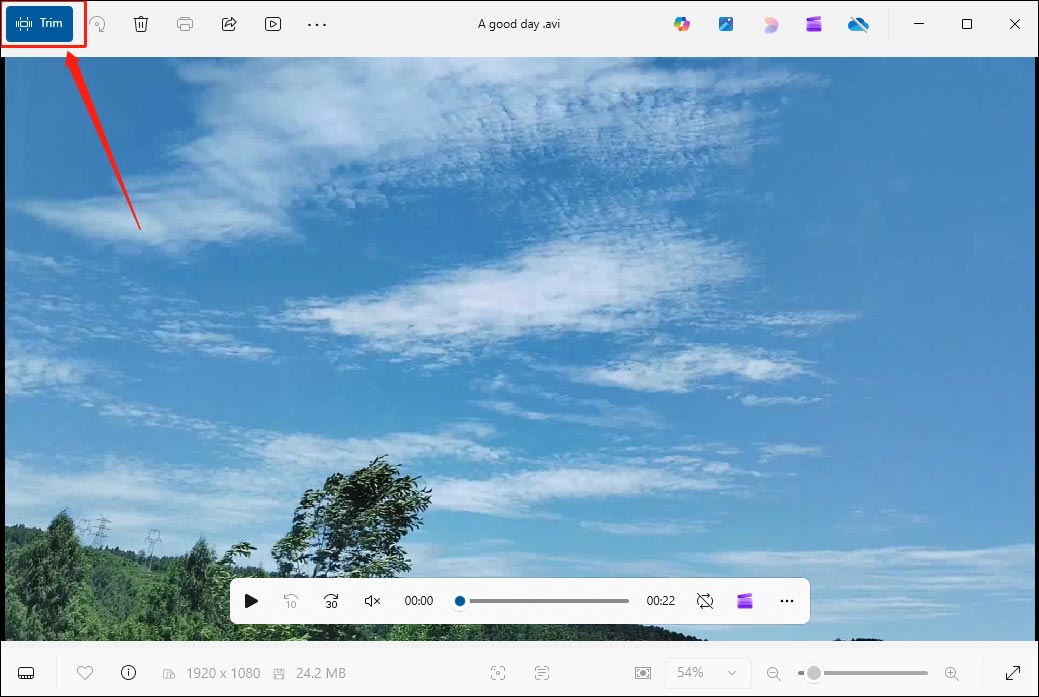This screenshot has width=1039, height=697.
Task: Toggle the filmstrip view in the bottom bar
Action: [26, 672]
